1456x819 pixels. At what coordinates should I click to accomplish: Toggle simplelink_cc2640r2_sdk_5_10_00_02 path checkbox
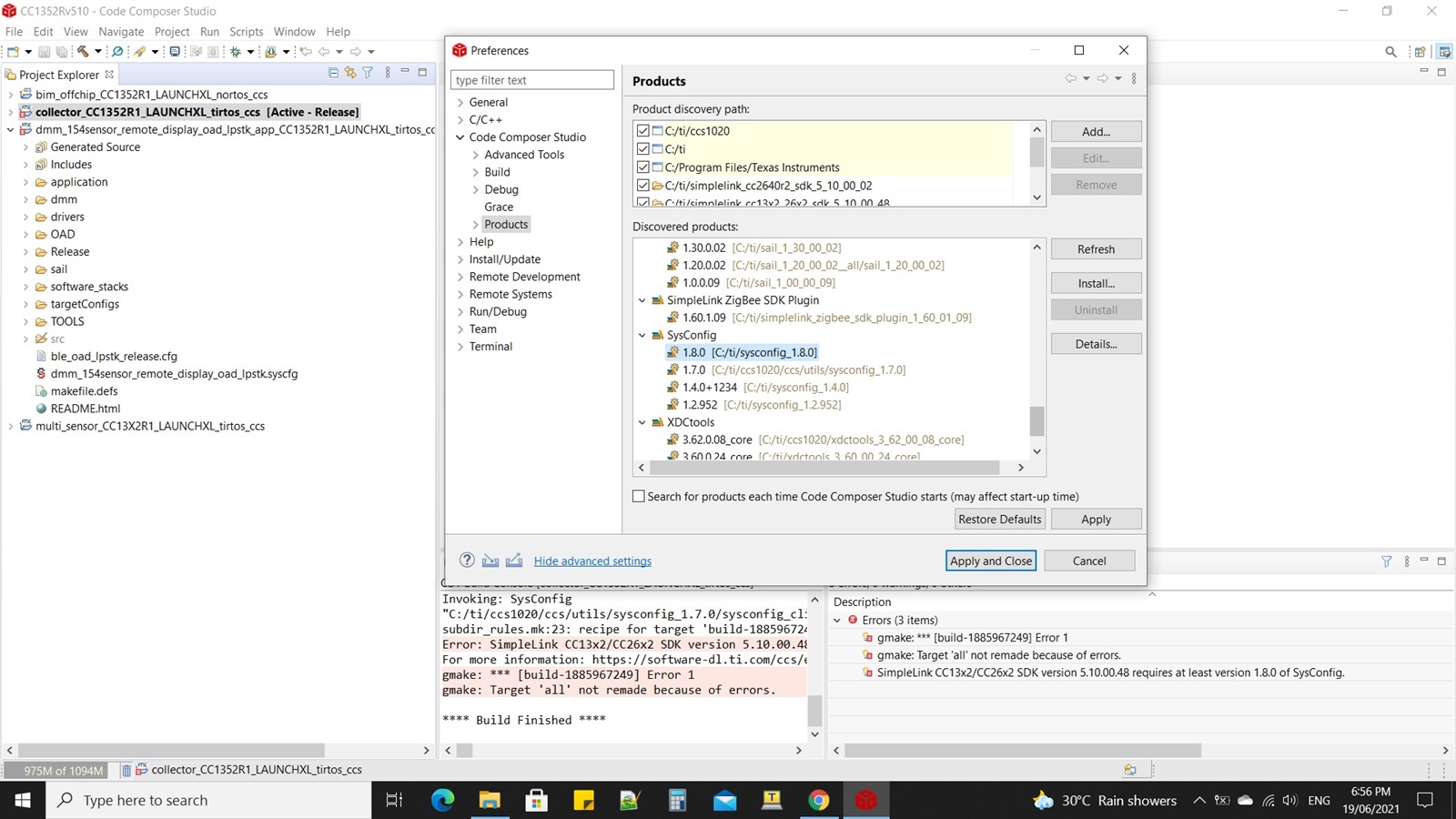click(x=643, y=186)
